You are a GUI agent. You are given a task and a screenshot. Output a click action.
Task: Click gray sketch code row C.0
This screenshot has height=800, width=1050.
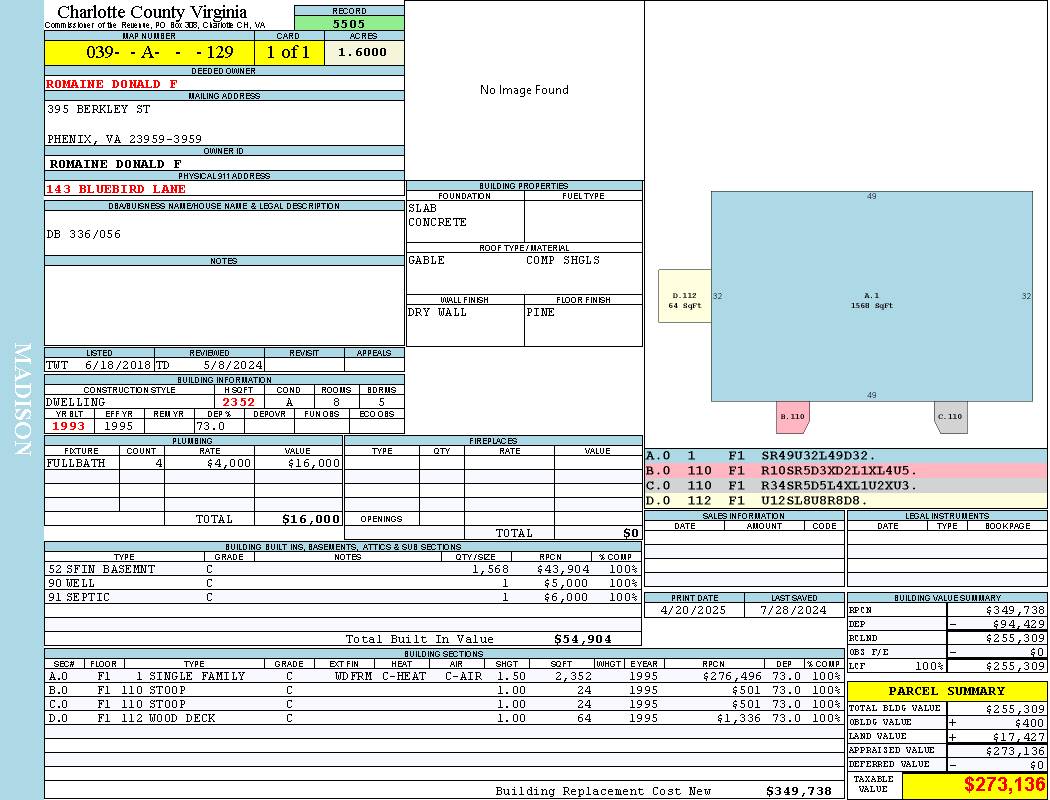pos(846,485)
